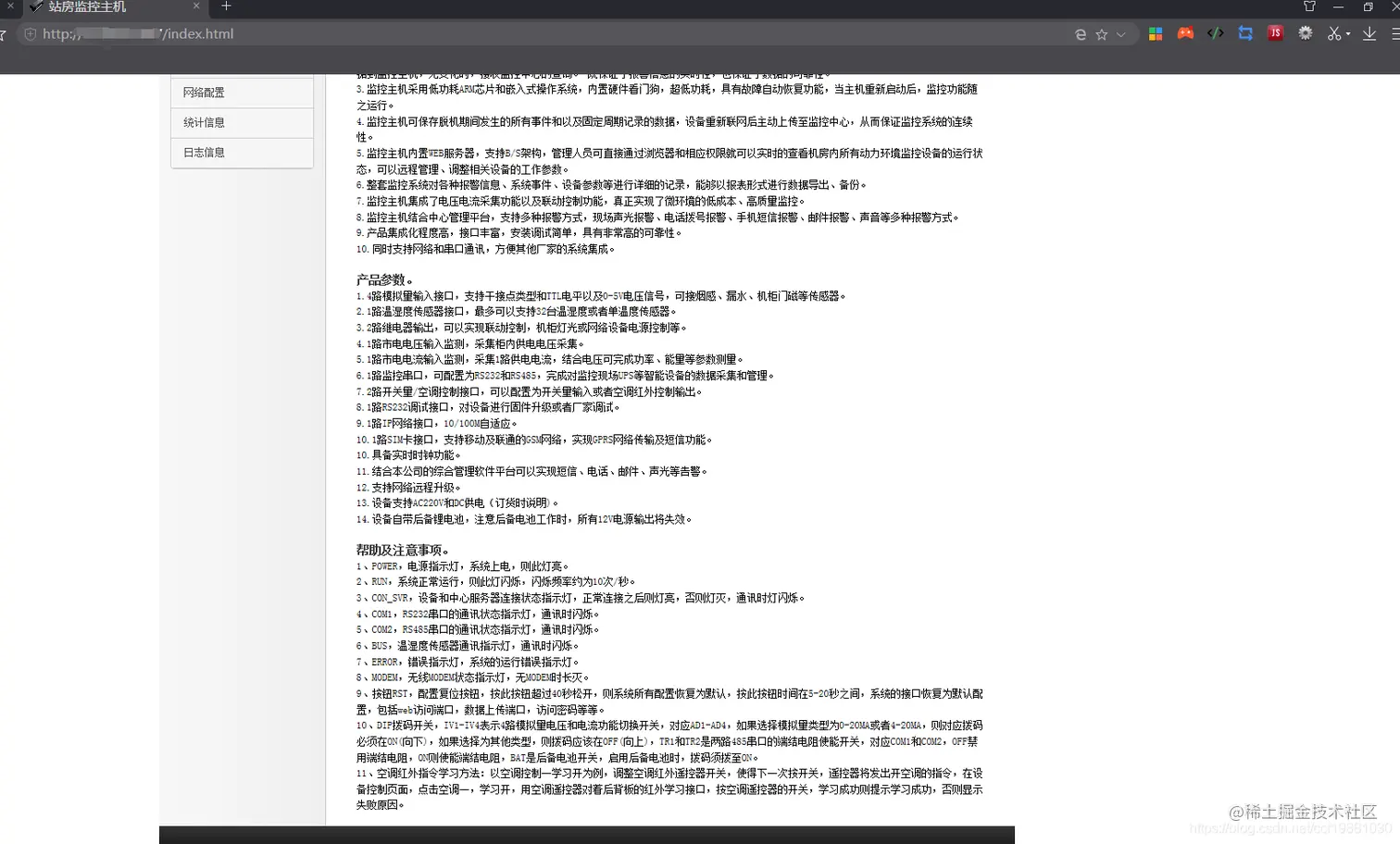Viewport: 1400px width, 844px height.
Task: Open 统计信息 in the sidebar
Action: [x=242, y=123]
